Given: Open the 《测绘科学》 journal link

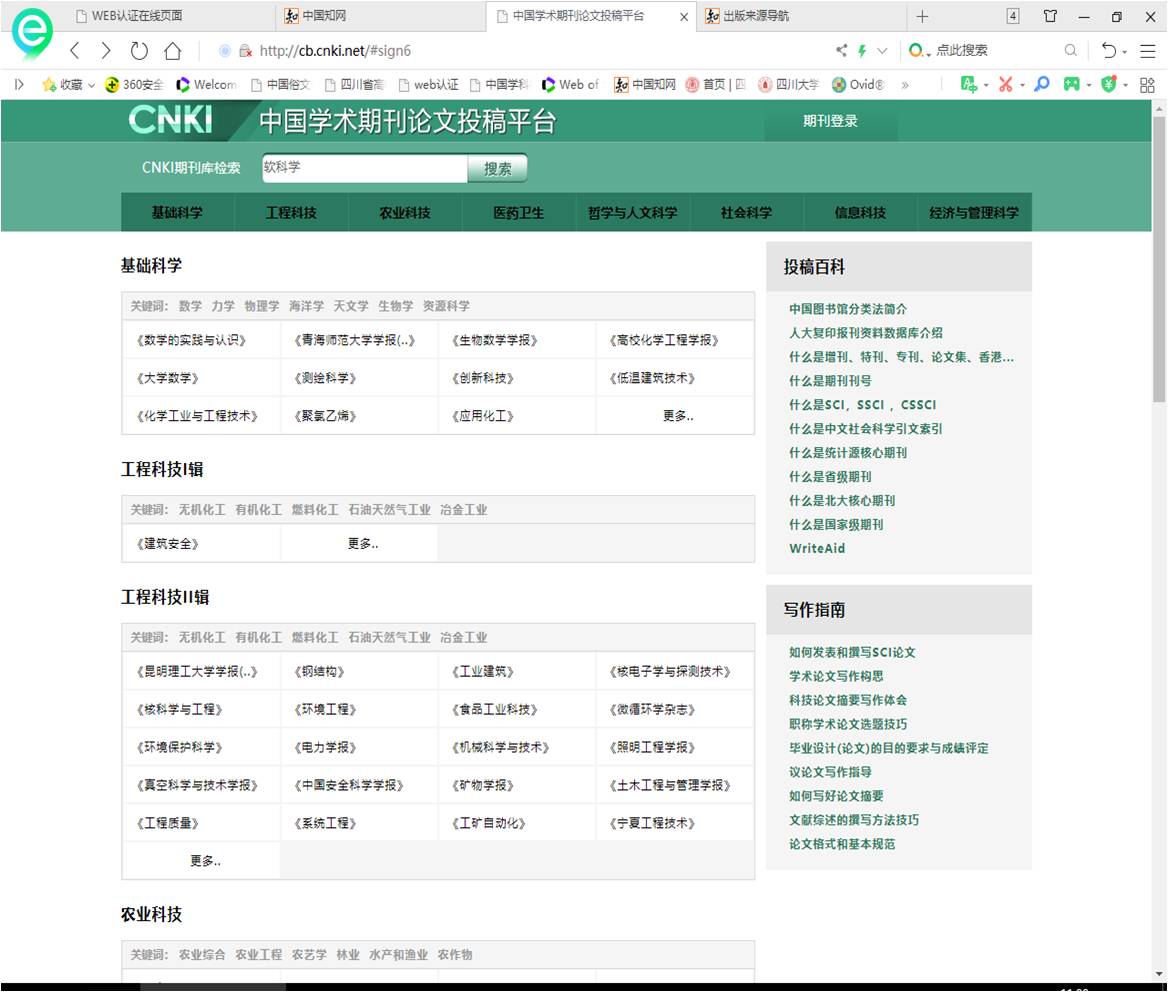Looking at the screenshot, I should [x=326, y=378].
